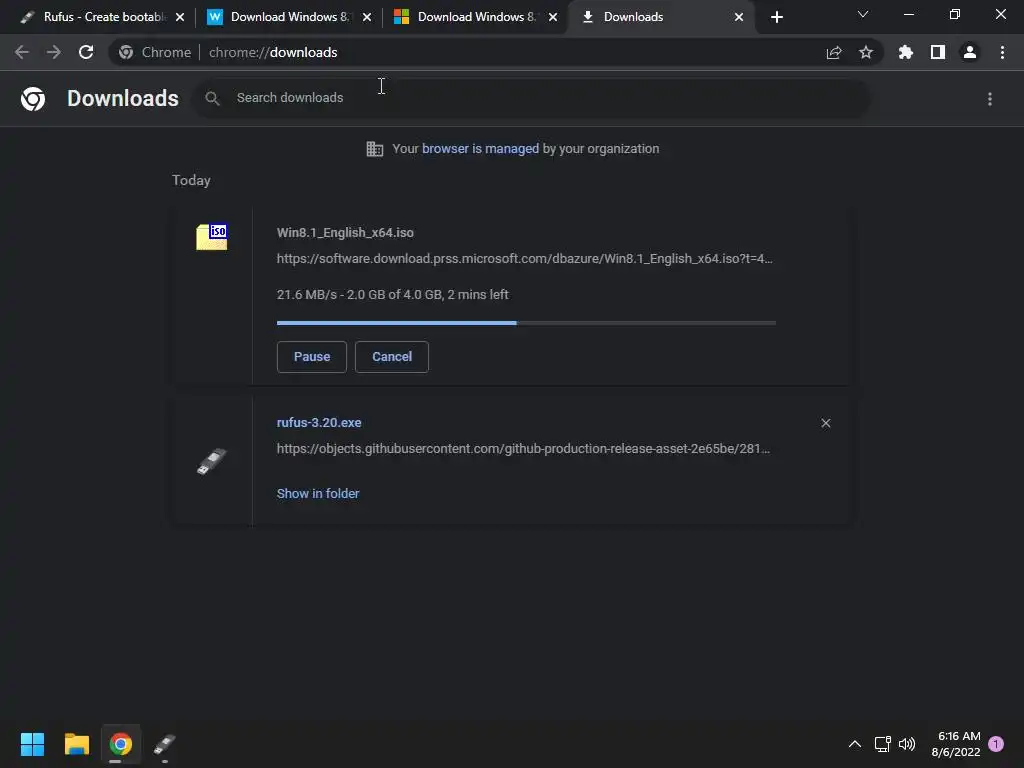Image resolution: width=1024 pixels, height=768 pixels.
Task: Focus the Search downloads field
Action: click(x=532, y=99)
